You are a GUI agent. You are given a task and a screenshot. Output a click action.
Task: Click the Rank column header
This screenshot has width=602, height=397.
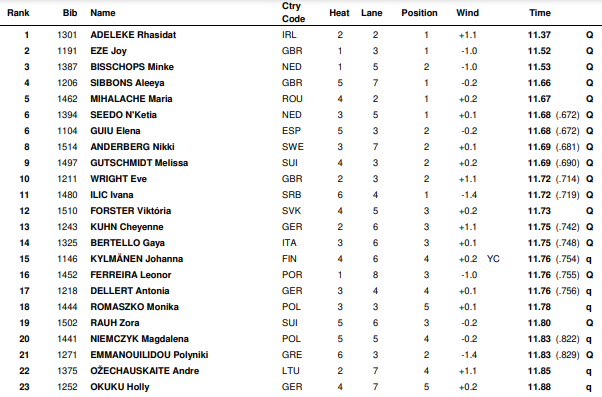18,13
